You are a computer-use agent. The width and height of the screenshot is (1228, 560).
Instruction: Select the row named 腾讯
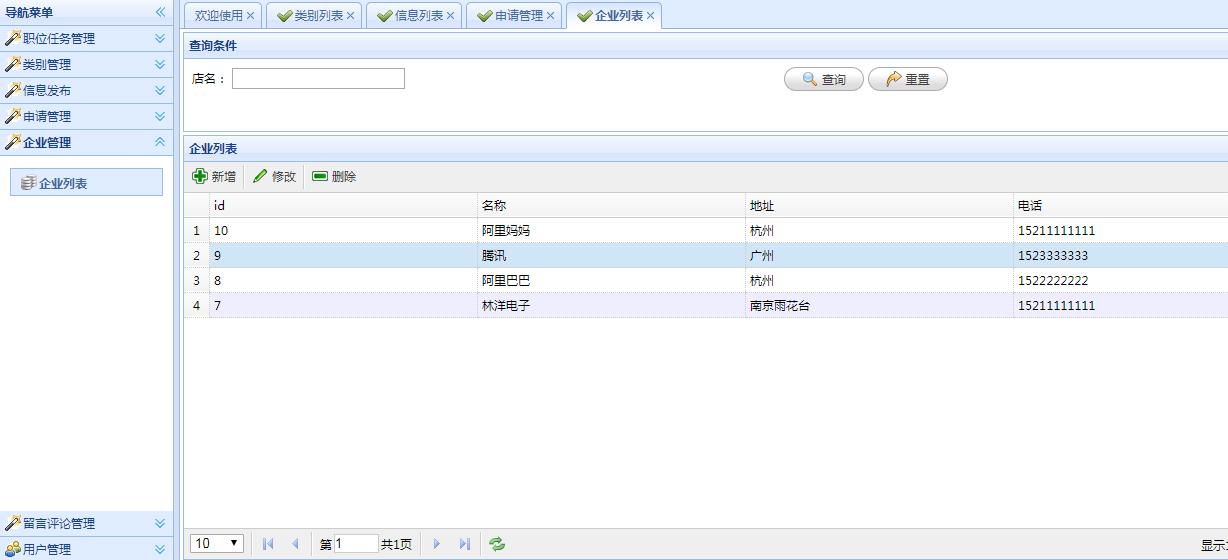[705, 255]
